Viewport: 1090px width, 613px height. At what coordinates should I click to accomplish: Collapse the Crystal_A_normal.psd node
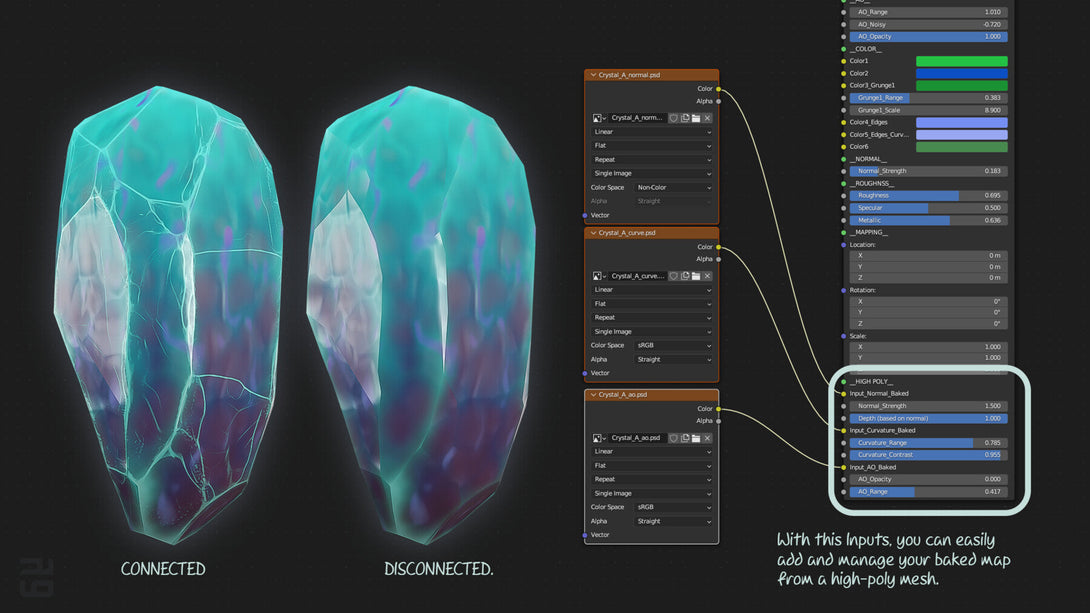click(x=593, y=75)
